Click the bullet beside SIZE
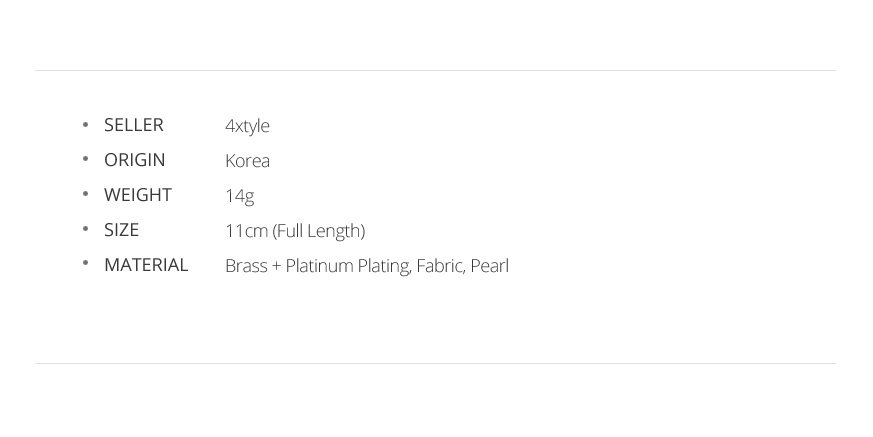The height and width of the screenshot is (437, 873). (x=85, y=229)
